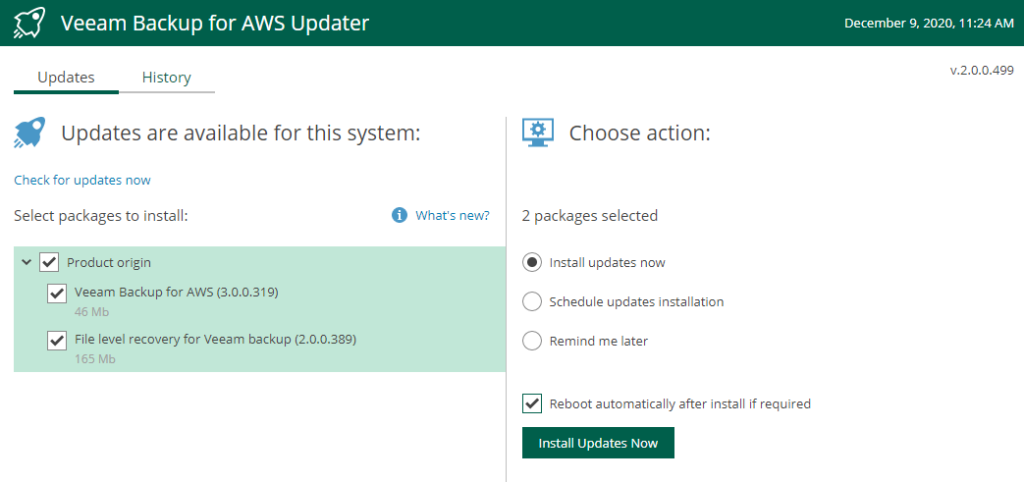Collapse the Product origin tree chevron

coord(27,263)
